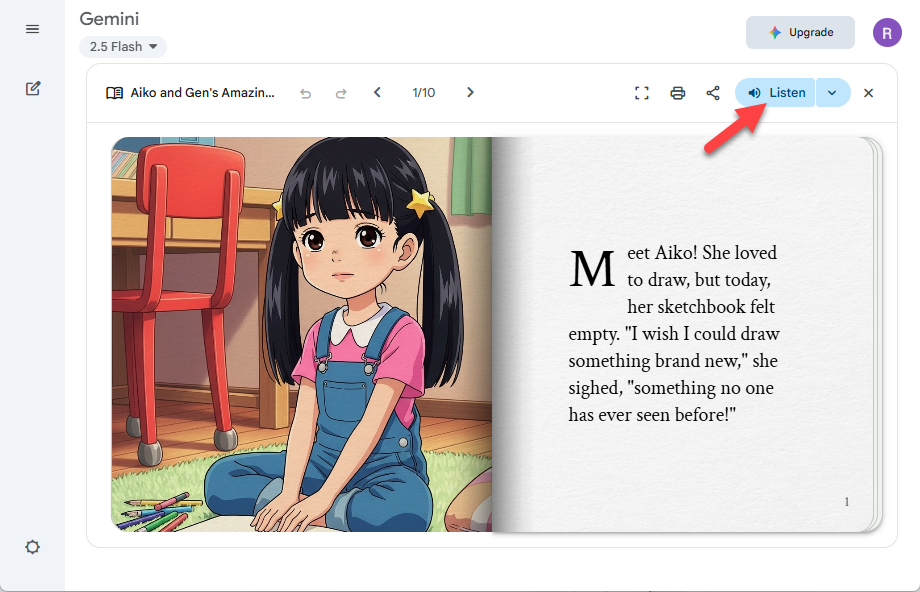Image resolution: width=920 pixels, height=592 pixels.
Task: Start a new chat with the edit icon
Action: pyautogui.click(x=33, y=89)
